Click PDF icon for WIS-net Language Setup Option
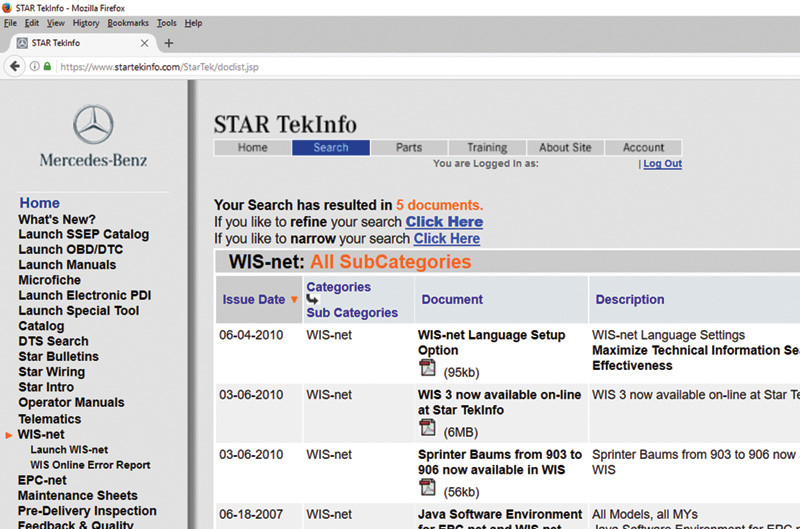Screen dimensions: 800x529 coord(427,370)
